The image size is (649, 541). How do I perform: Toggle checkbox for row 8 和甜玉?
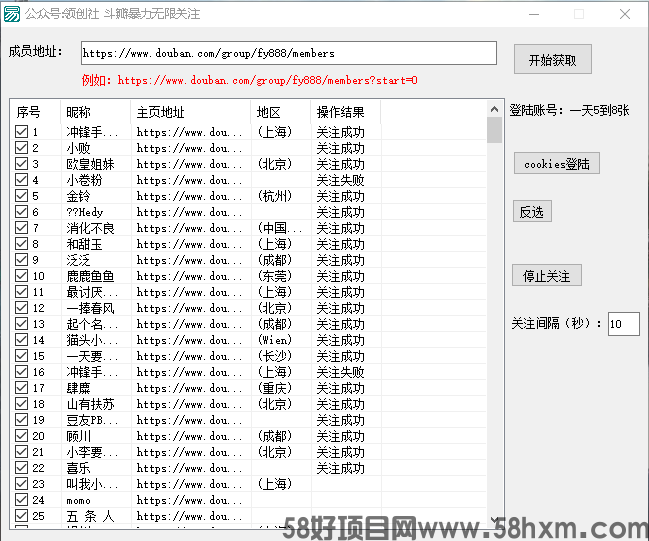22,244
